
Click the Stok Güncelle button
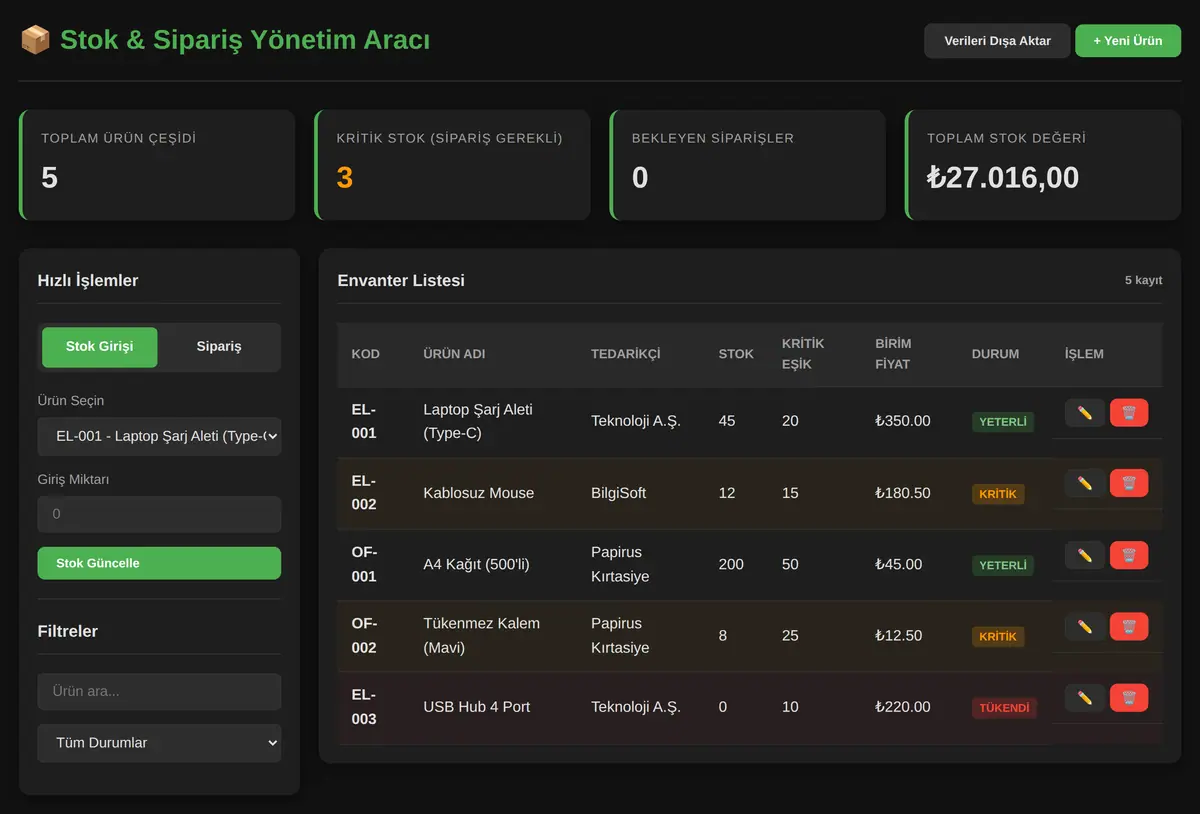pyautogui.click(x=159, y=563)
